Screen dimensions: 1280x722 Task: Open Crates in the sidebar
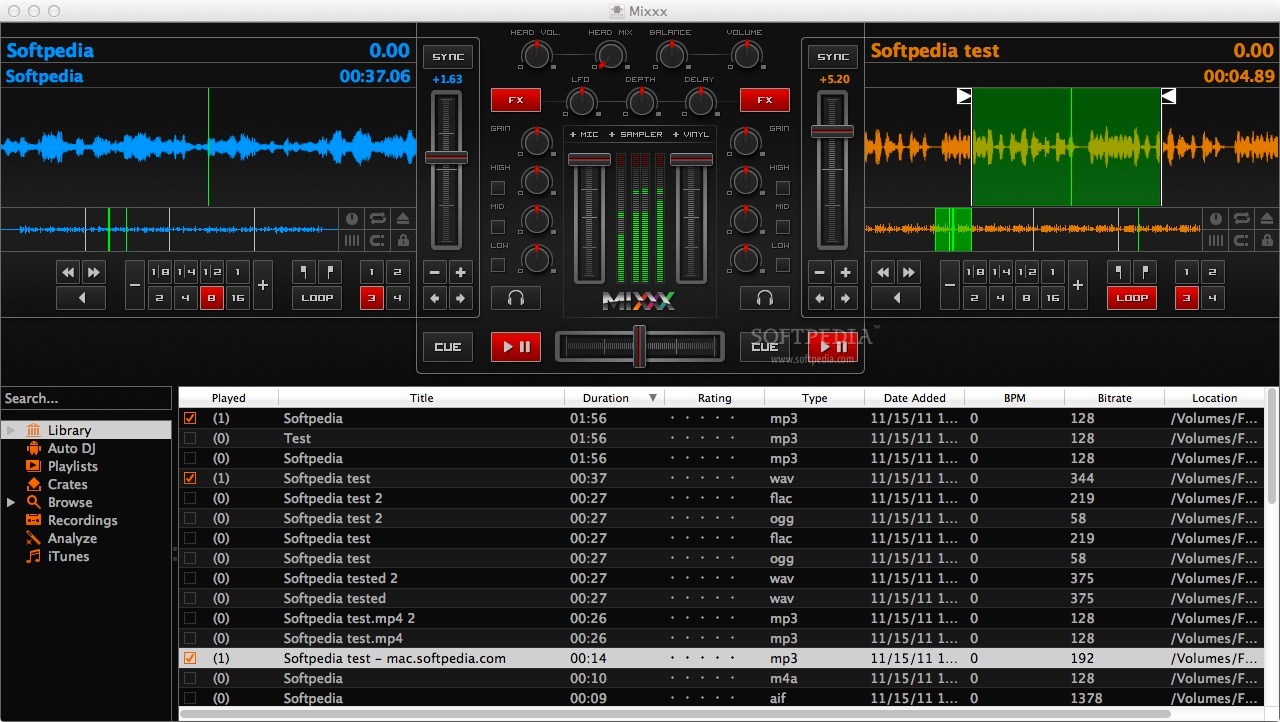point(68,484)
